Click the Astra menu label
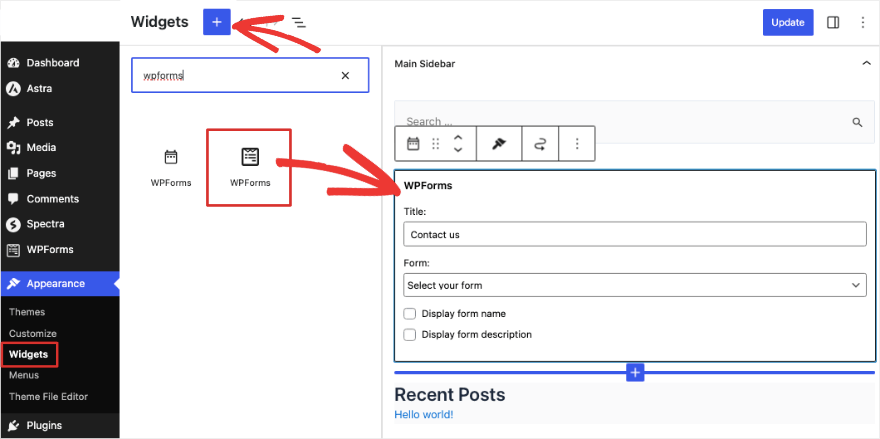This screenshot has width=880, height=439. pyautogui.click(x=39, y=89)
